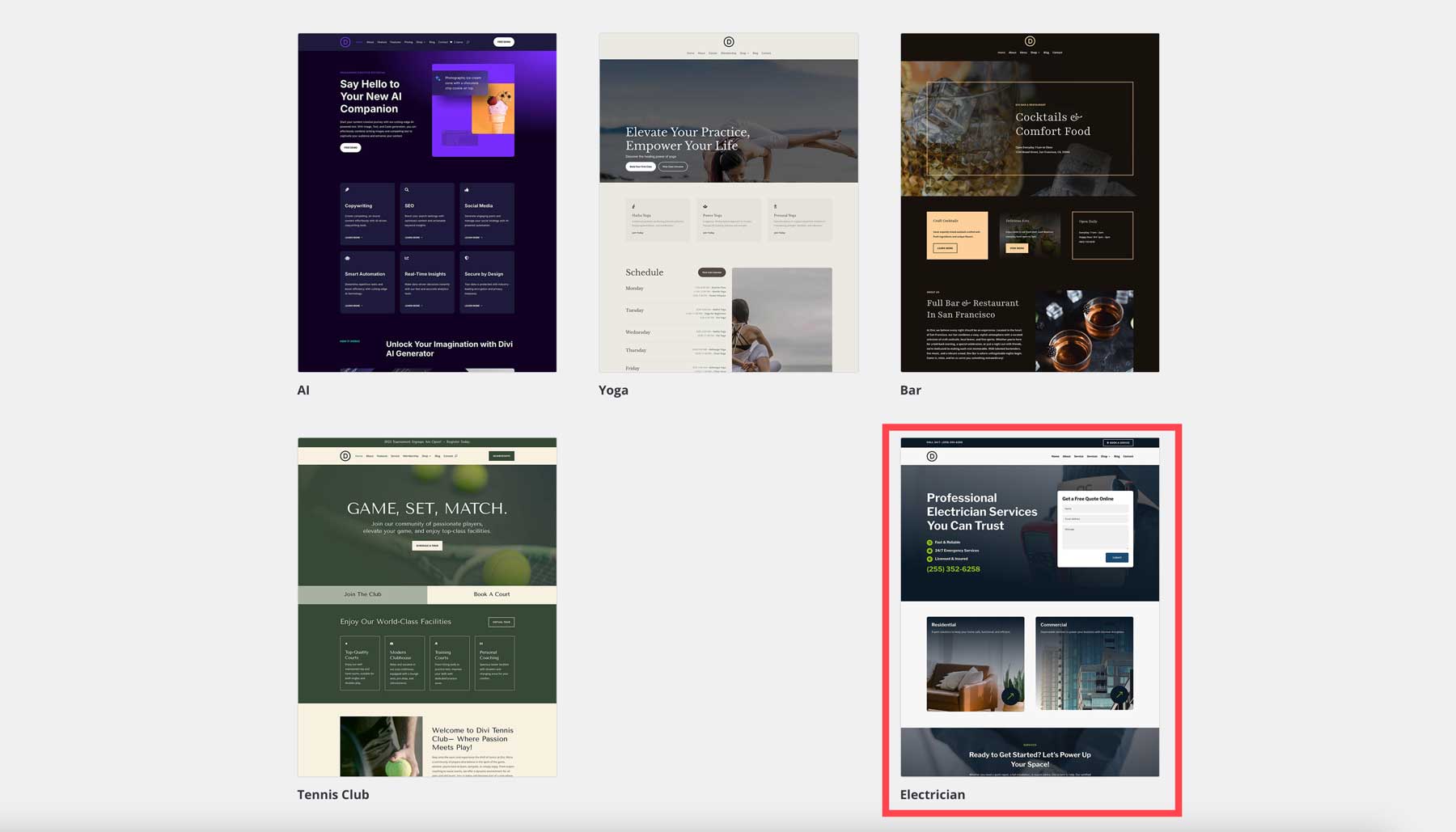
Task: Click the Divi logo in the Bar template header
Action: (1030, 41)
